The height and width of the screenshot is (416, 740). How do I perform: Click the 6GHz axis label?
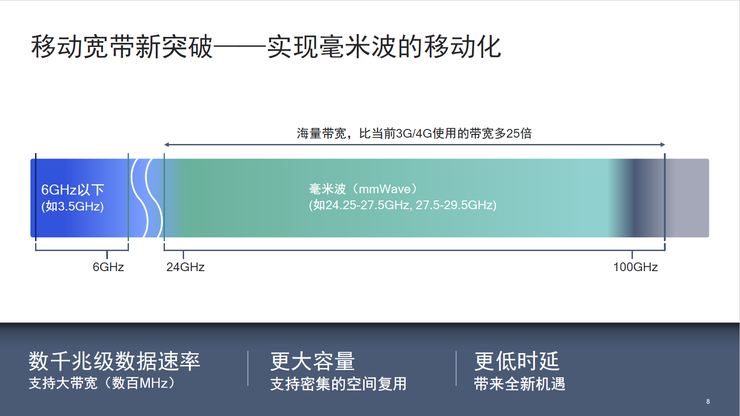pyautogui.click(x=108, y=267)
